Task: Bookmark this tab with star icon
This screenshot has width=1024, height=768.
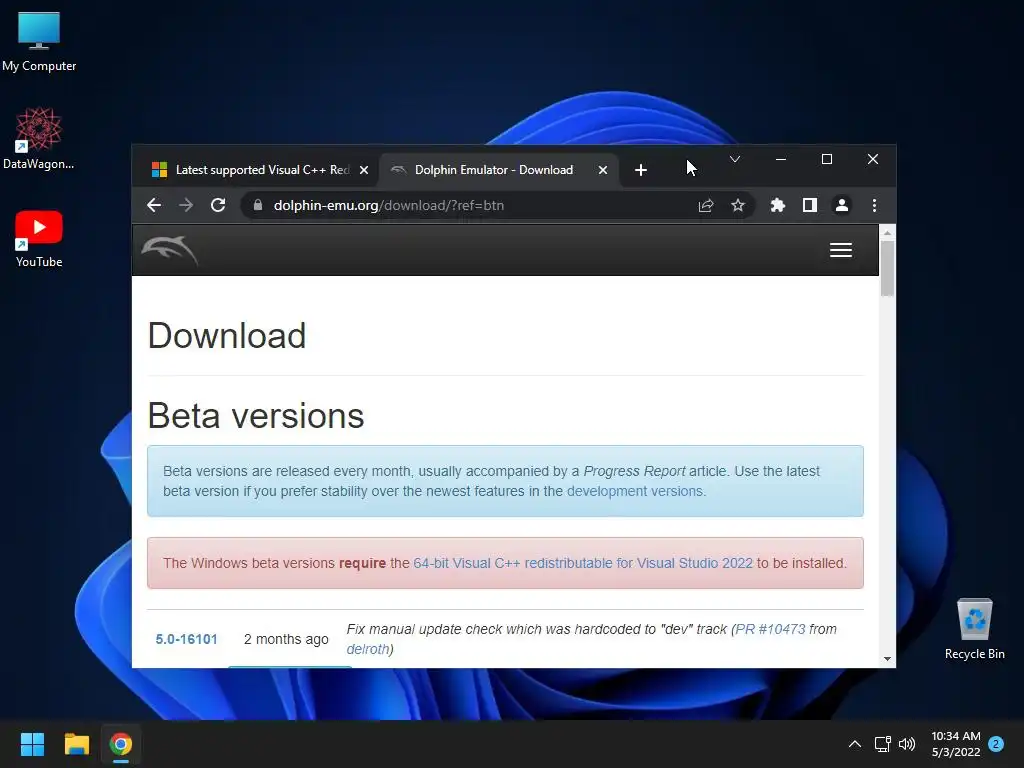Action: [738, 206]
